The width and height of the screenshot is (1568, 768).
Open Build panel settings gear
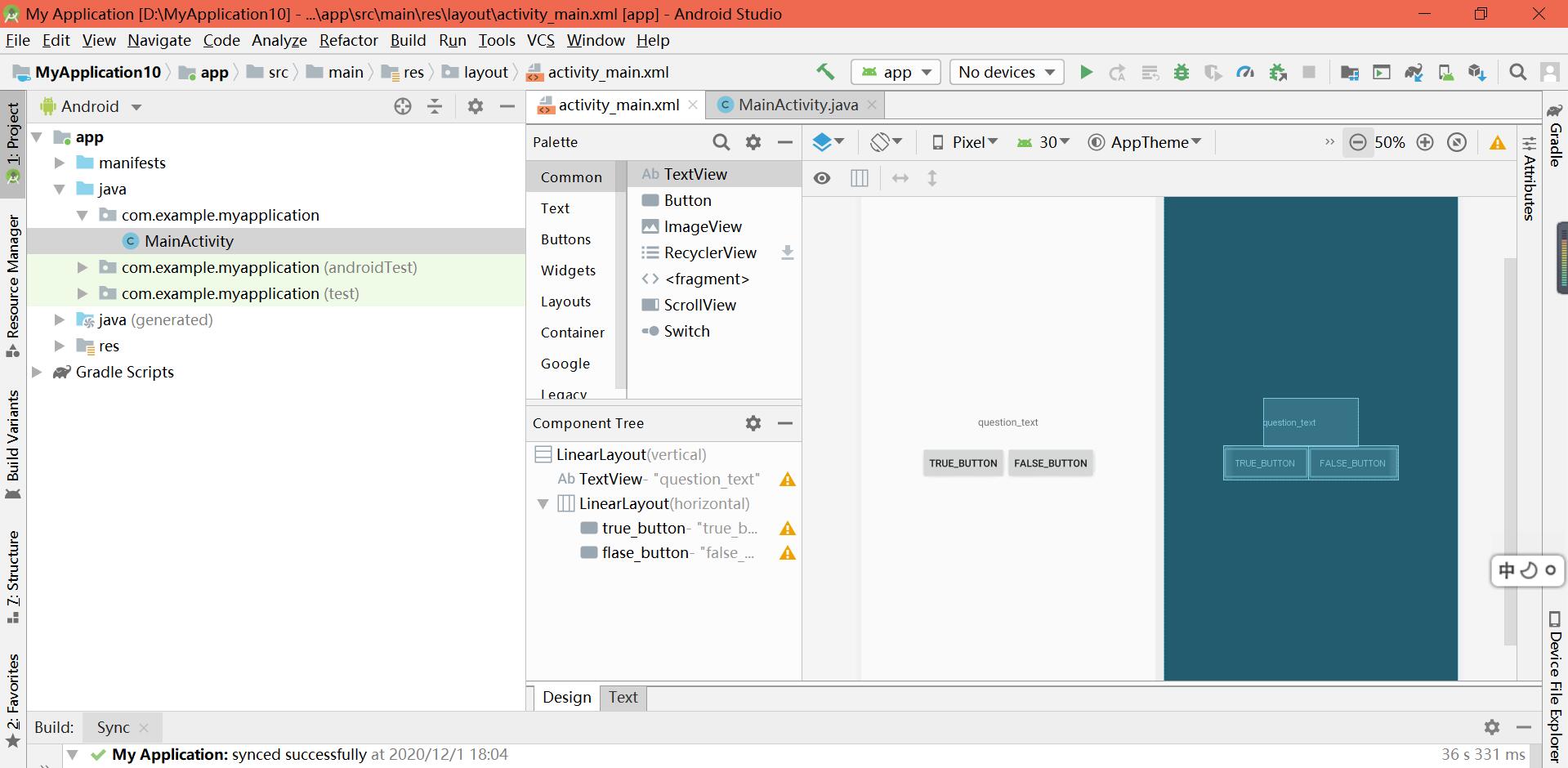point(1492,727)
